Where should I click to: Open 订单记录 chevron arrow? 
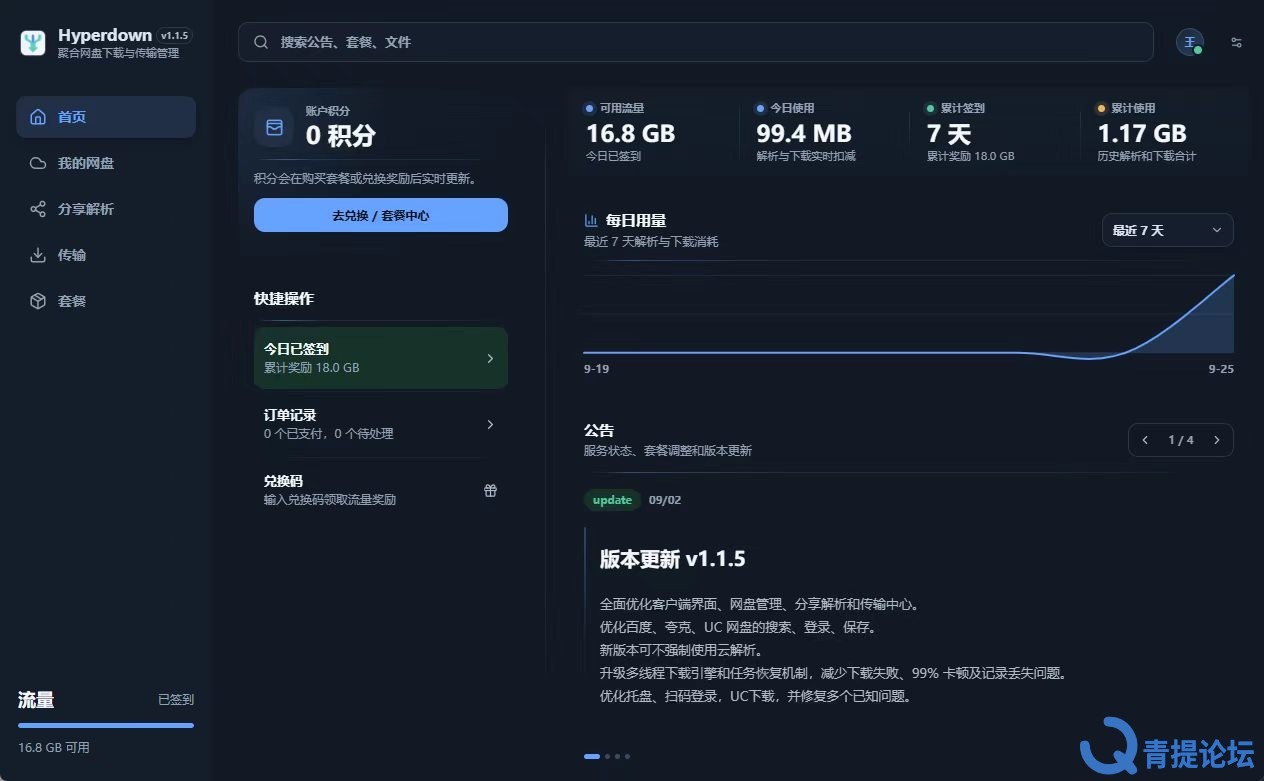[x=490, y=425]
